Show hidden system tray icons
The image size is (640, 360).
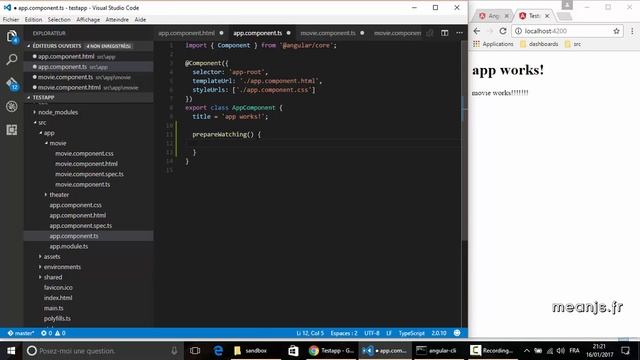(x=527, y=351)
